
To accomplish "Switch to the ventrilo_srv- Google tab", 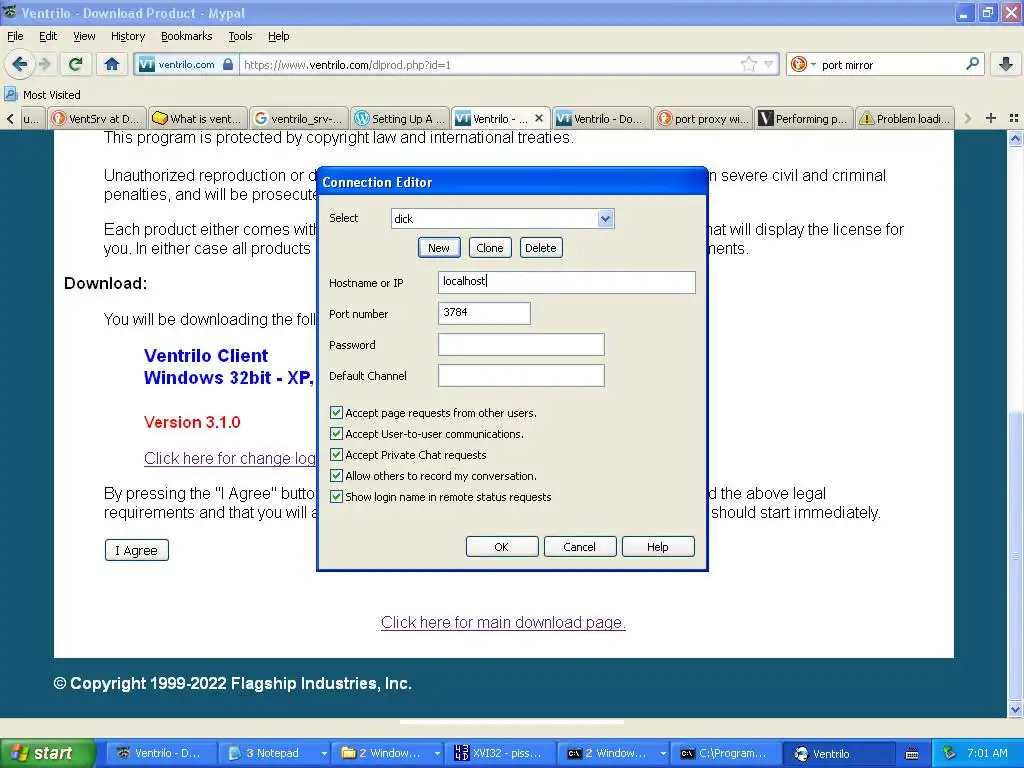I will [x=298, y=118].
